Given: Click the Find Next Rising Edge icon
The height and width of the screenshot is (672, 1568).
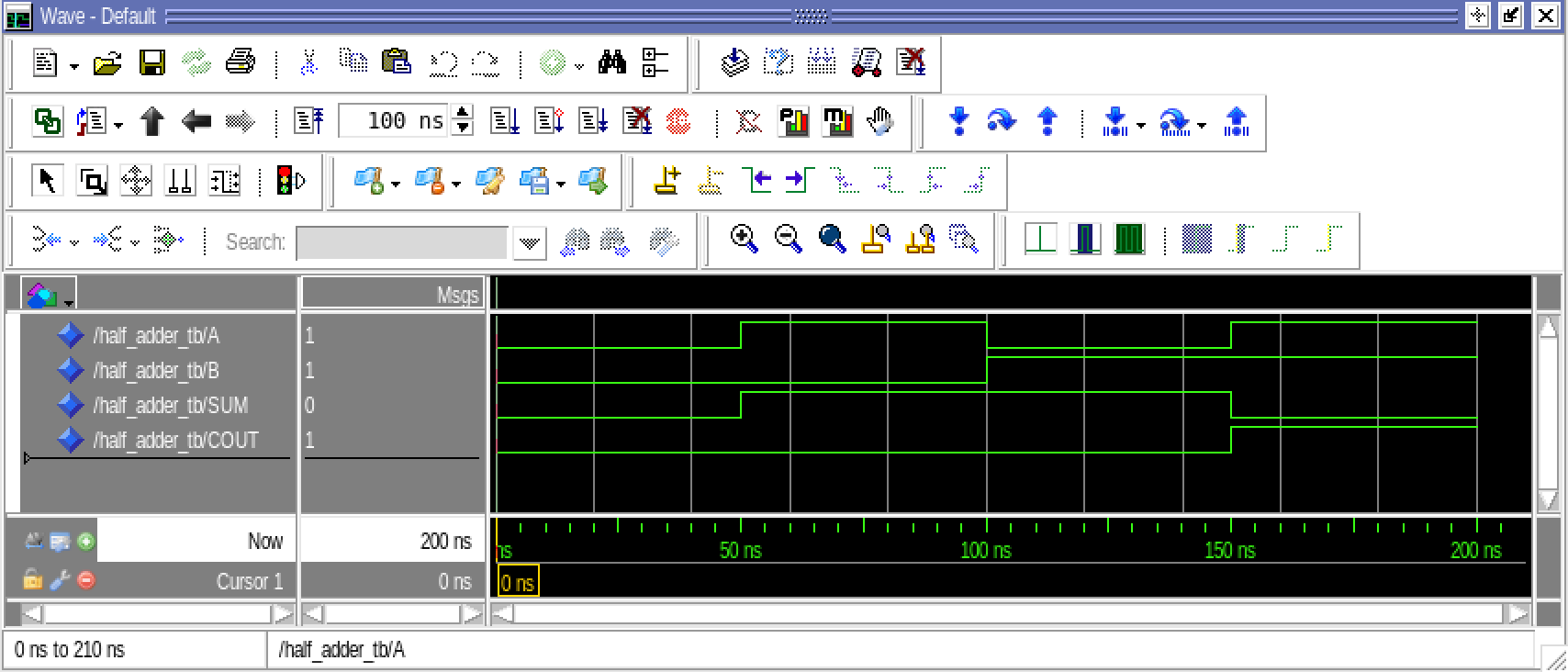Looking at the screenshot, I should point(978,180).
